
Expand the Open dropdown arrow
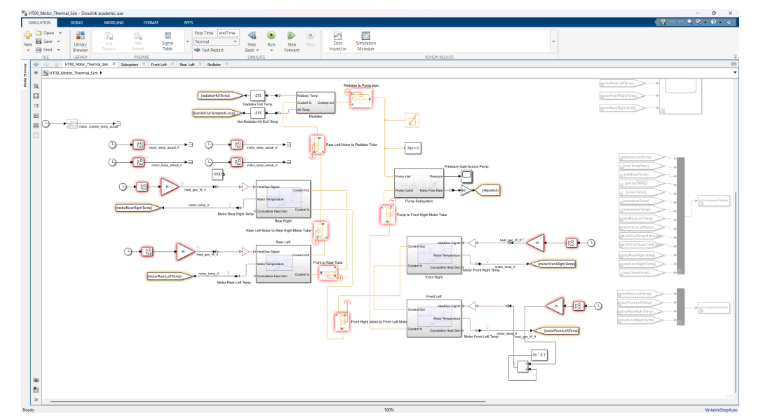60,33
